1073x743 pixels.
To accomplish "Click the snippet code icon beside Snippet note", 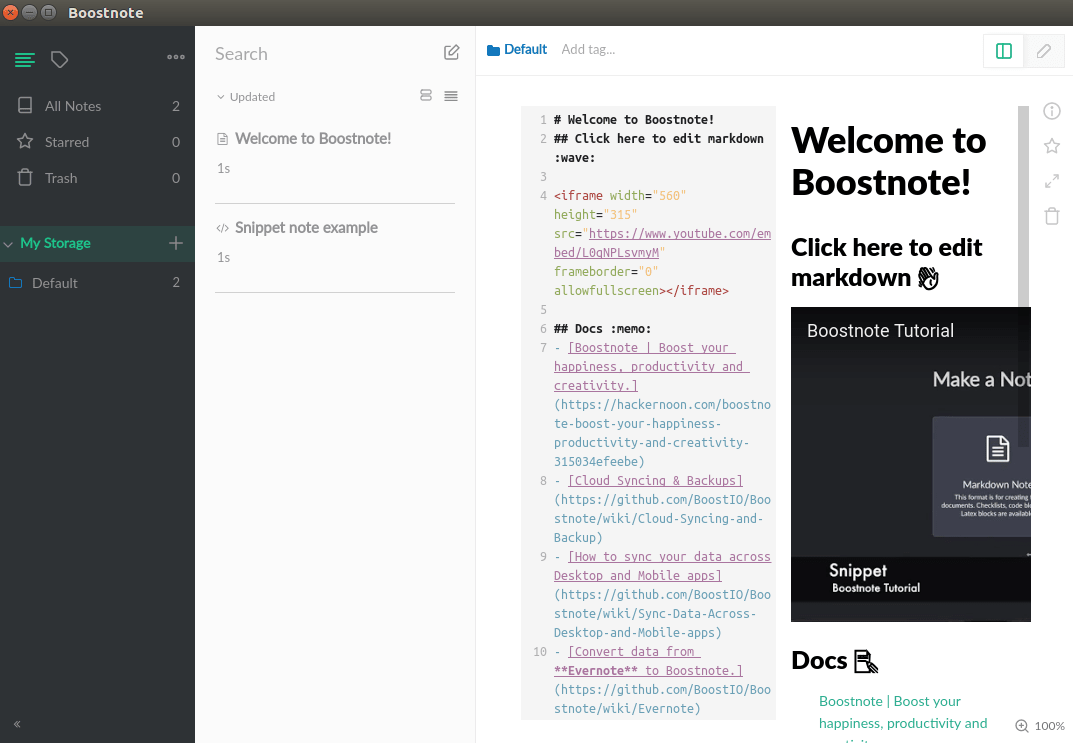I will point(222,228).
